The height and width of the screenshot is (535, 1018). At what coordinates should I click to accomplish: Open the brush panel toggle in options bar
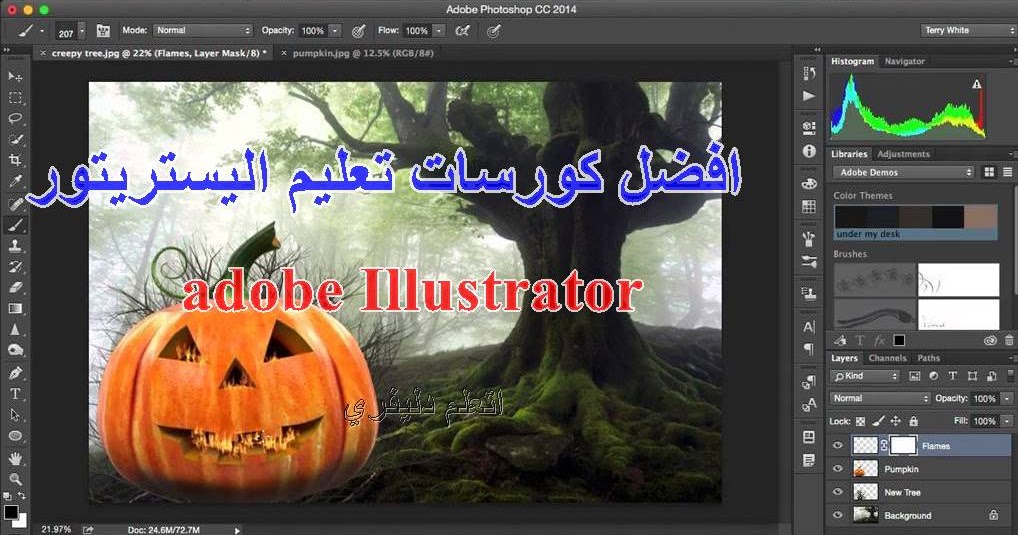point(103,31)
